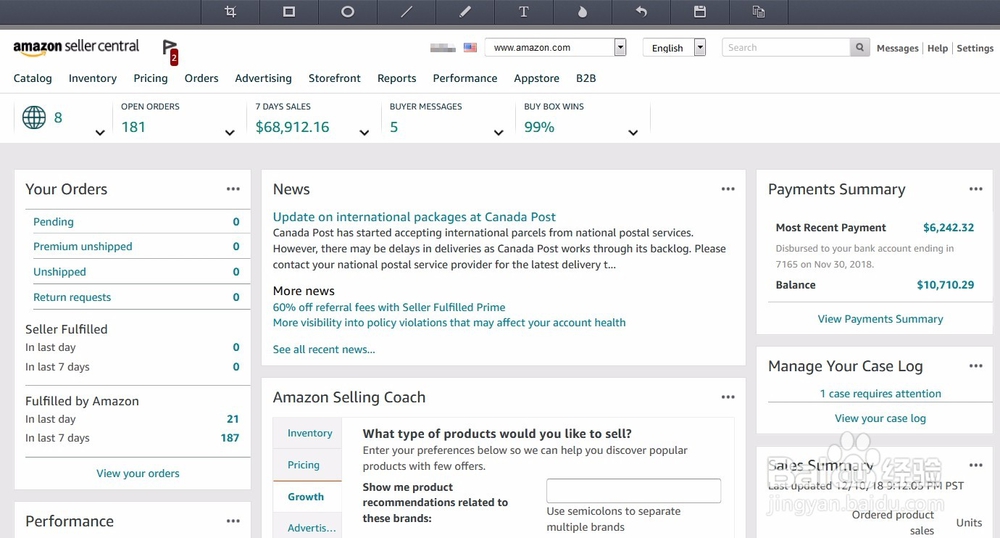Select the crop tool in annotation toolbar
The width and height of the screenshot is (1000, 538).
tap(230, 12)
